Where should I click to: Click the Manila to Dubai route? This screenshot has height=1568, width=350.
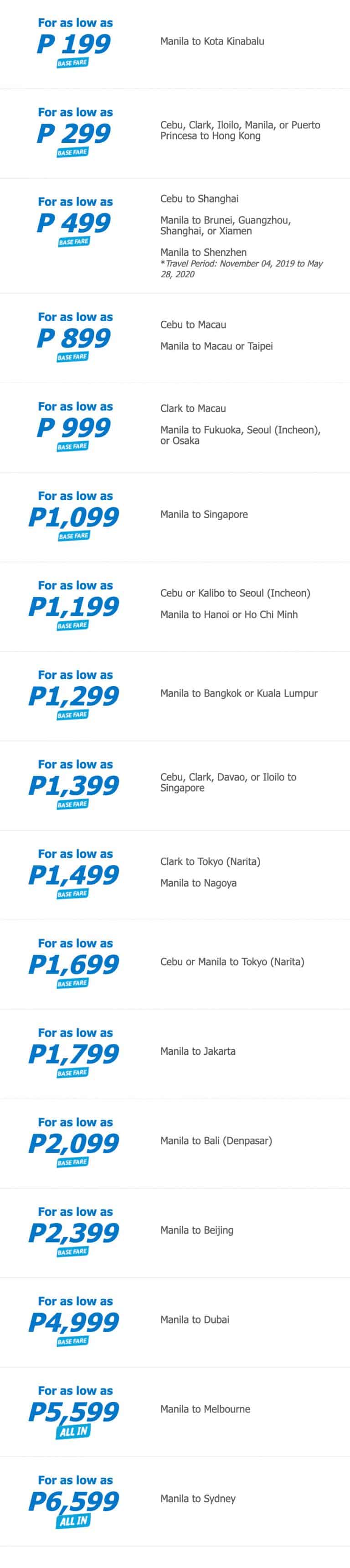point(195,1320)
